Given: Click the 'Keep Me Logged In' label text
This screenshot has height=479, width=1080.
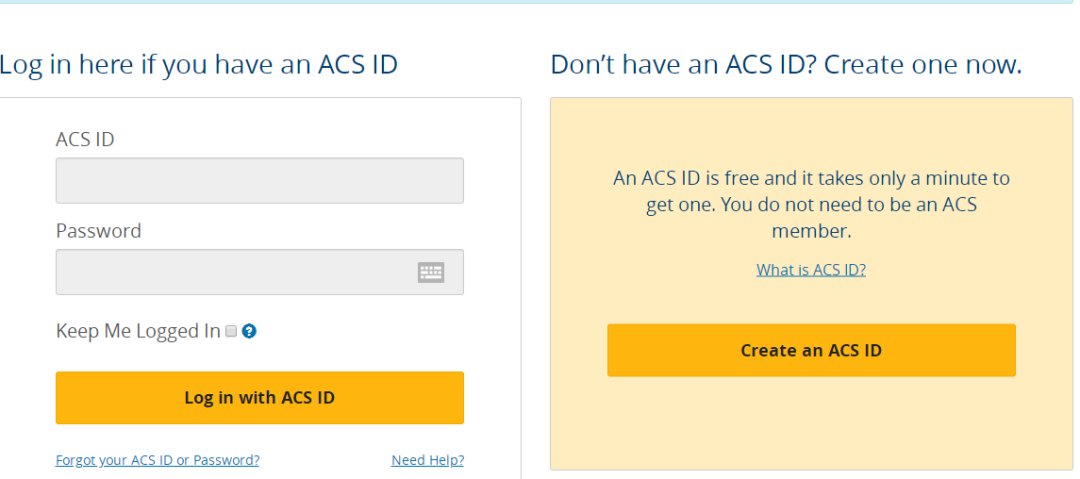Looking at the screenshot, I should click(137, 331).
